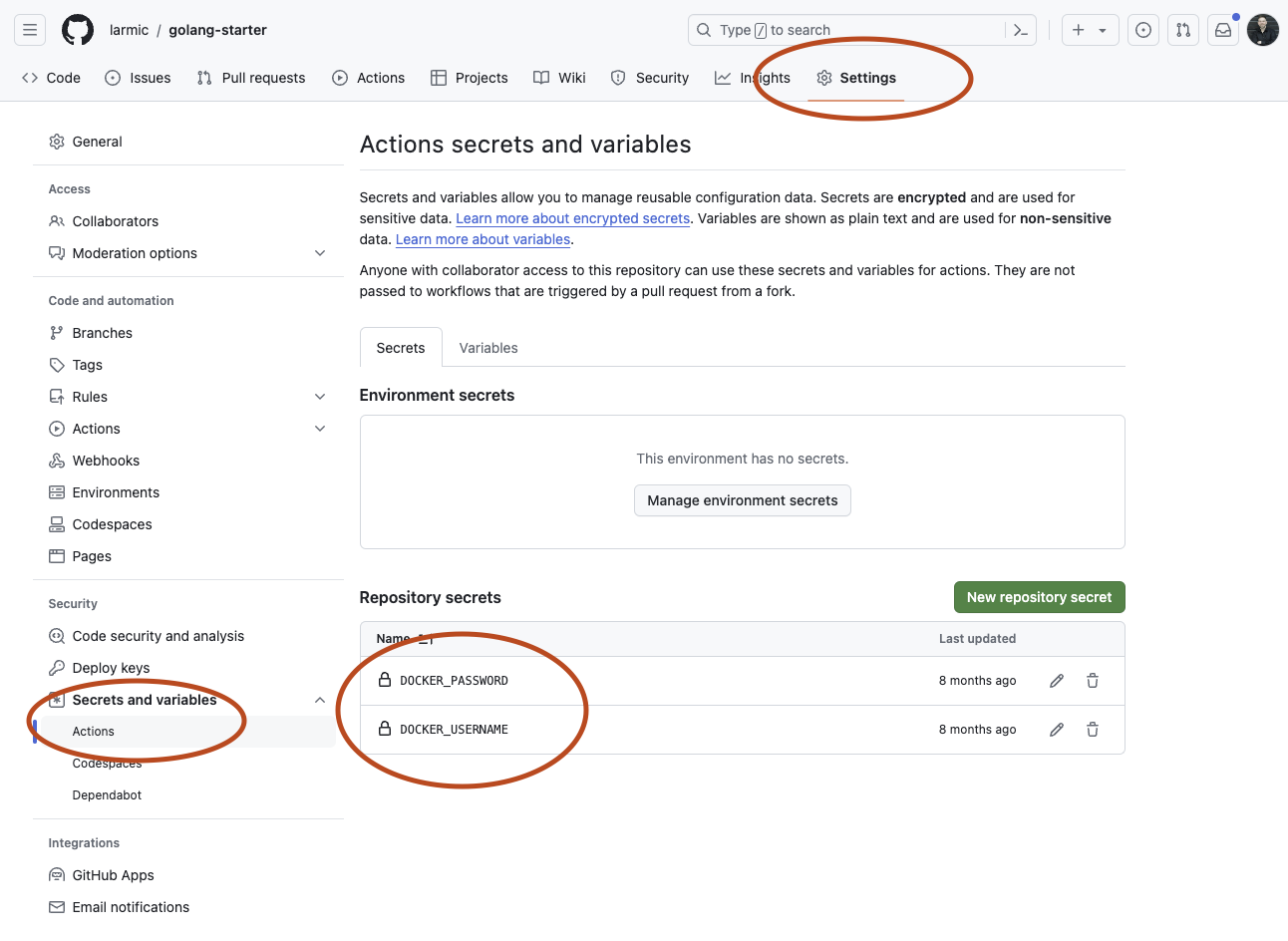The image size is (1288, 941).
Task: Expand the Rules chevron
Action: click(320, 397)
